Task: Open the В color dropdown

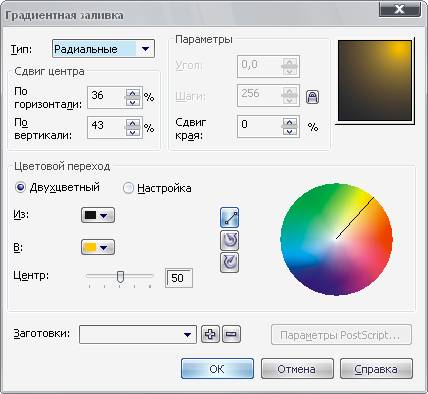Action: pyautogui.click(x=98, y=247)
